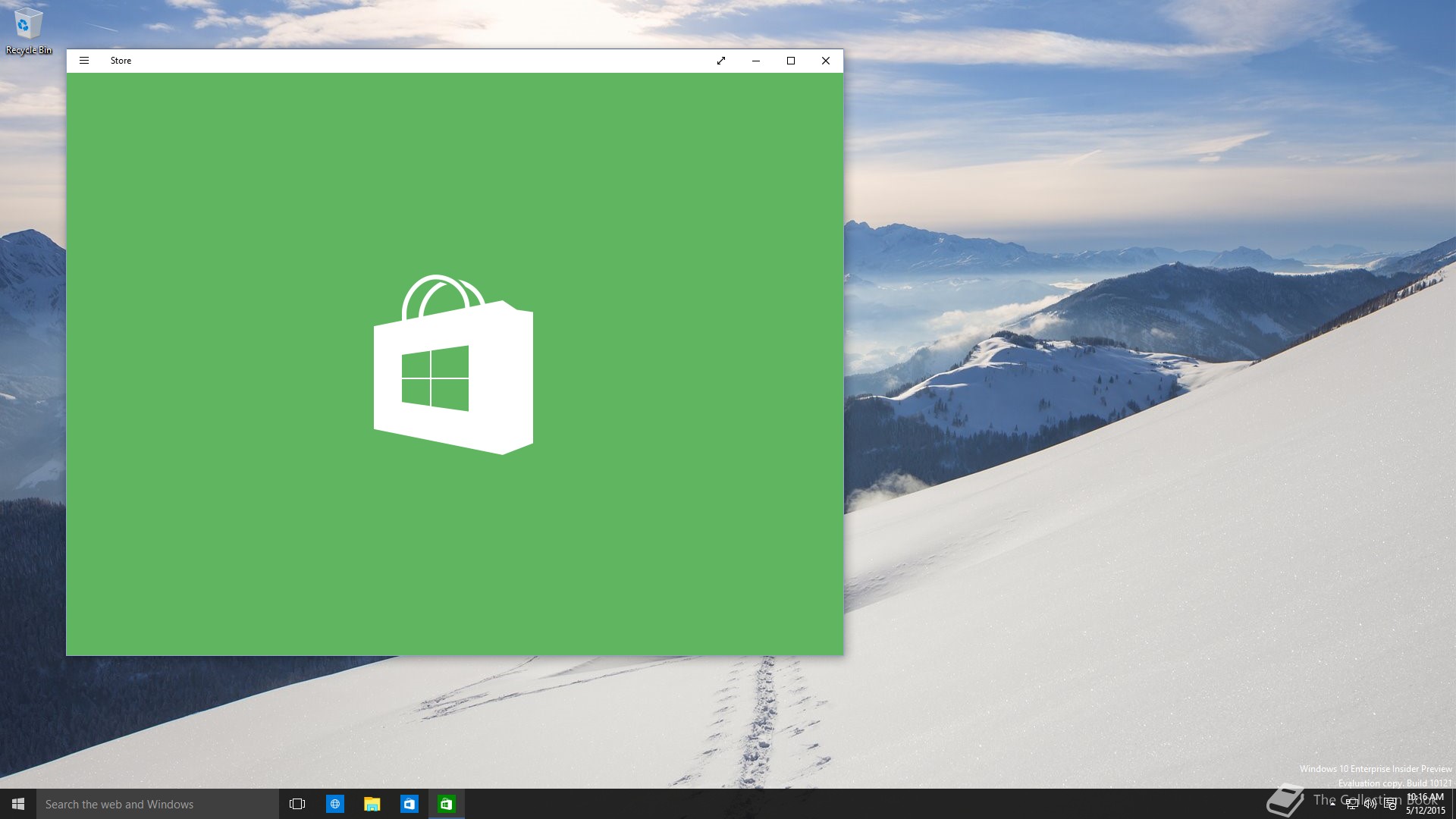Show hidden system tray icons
The width and height of the screenshot is (1456, 819).
[x=1332, y=804]
